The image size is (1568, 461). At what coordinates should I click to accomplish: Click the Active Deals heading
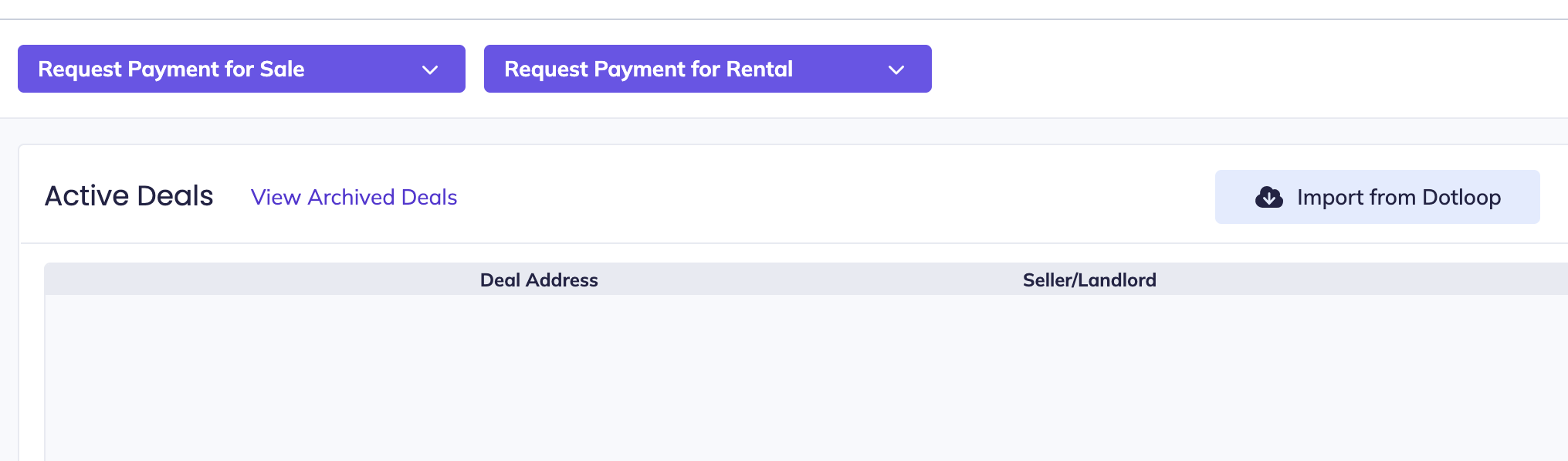[129, 196]
